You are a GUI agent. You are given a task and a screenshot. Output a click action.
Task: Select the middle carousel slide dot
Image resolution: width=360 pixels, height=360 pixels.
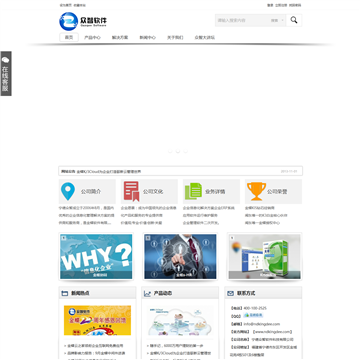pyautogui.click(x=178, y=151)
